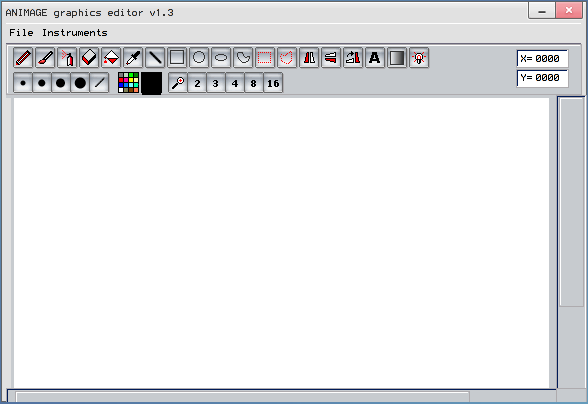Set zoom level to 8
588x404 pixels.
[254, 83]
